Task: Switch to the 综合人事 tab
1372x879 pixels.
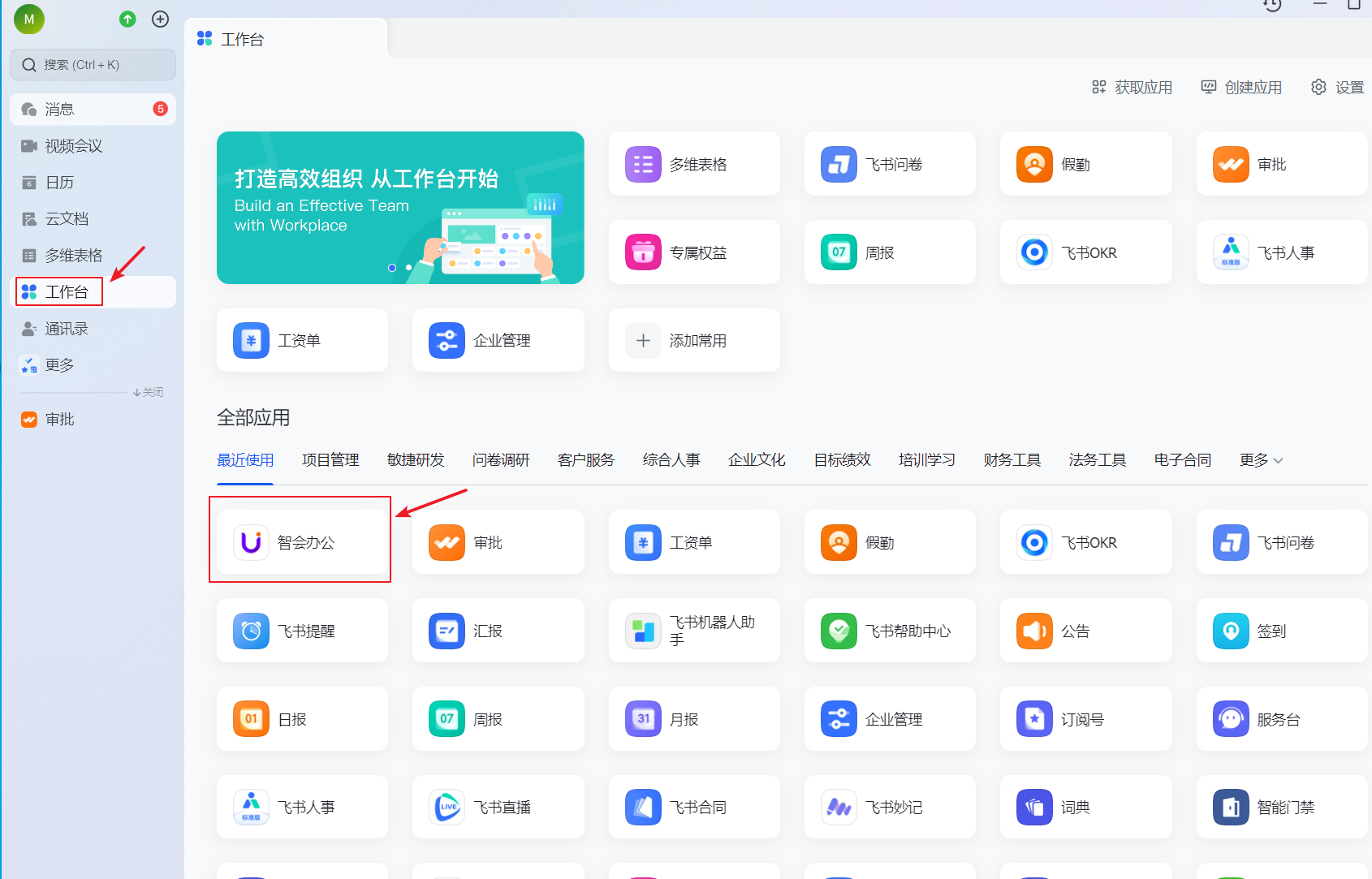Action: (671, 460)
